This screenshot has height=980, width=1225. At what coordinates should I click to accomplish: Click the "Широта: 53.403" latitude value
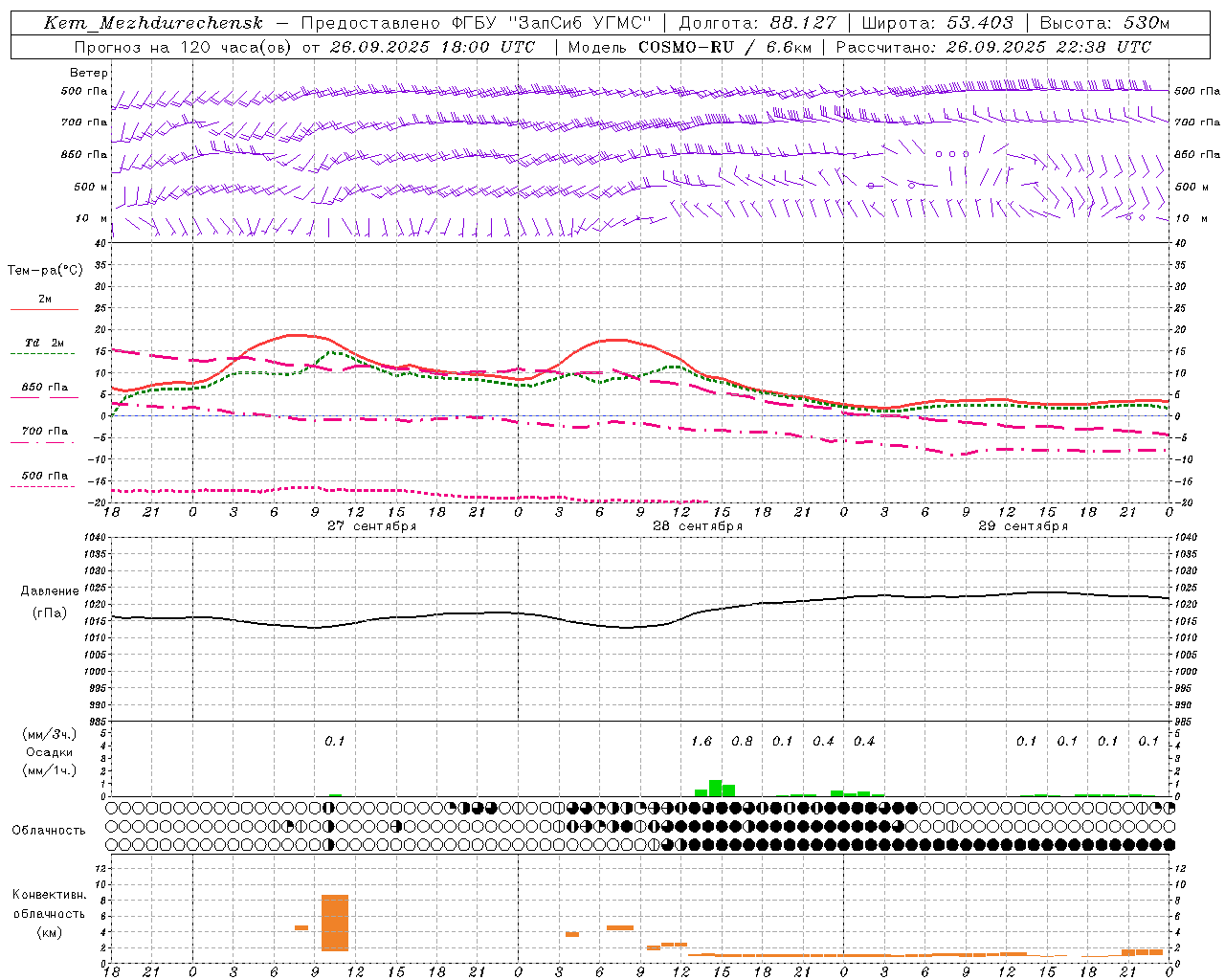click(x=937, y=23)
